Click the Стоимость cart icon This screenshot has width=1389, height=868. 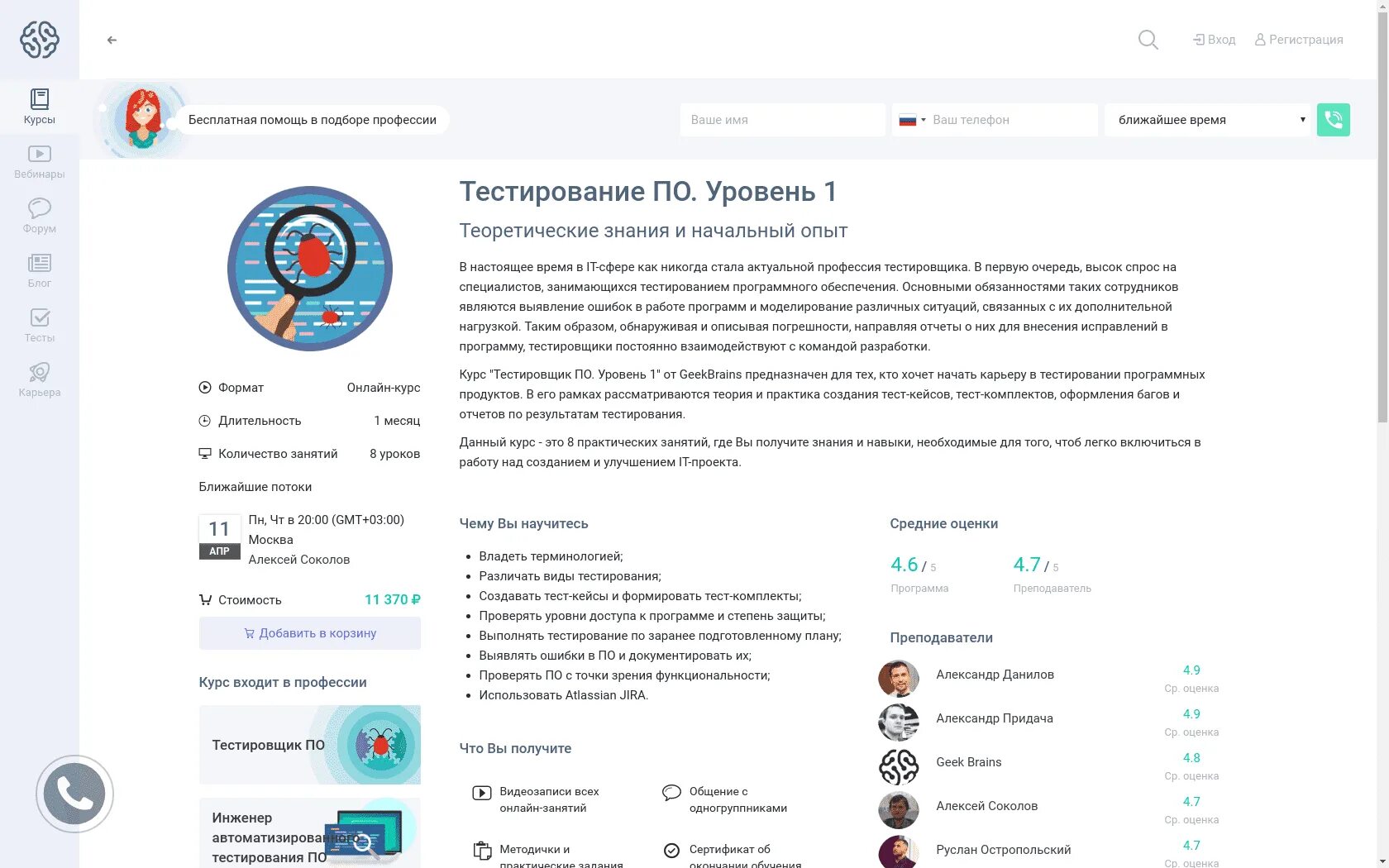click(x=205, y=600)
